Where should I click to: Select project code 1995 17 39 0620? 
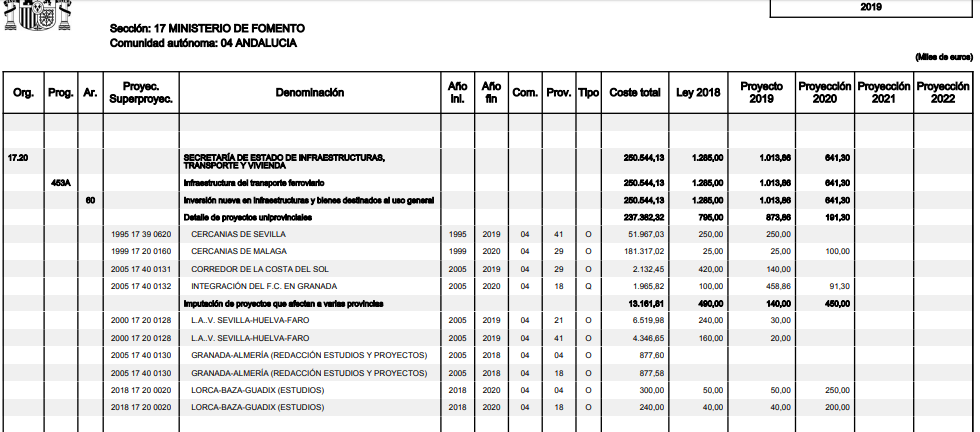(141, 234)
